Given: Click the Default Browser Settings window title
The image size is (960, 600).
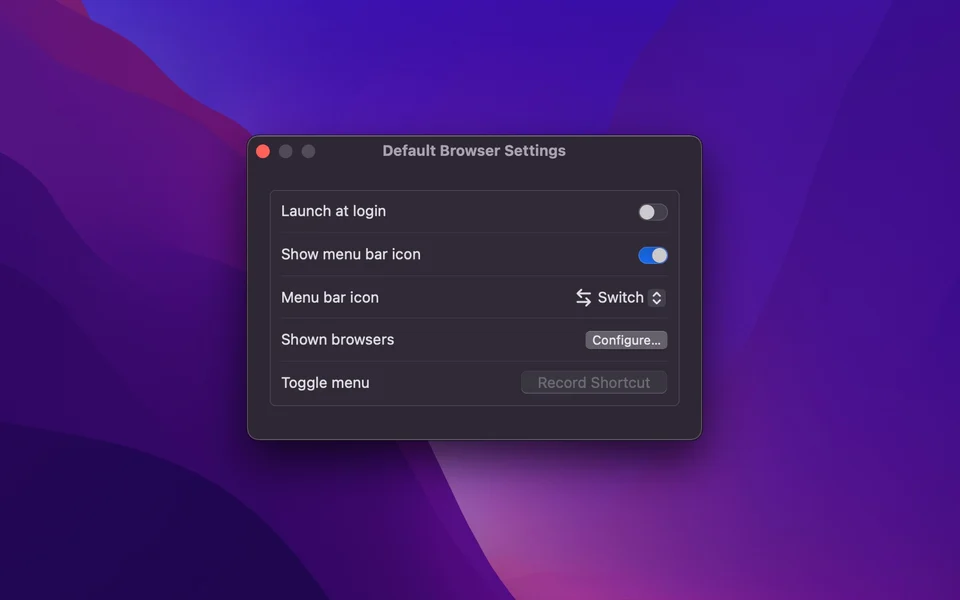Looking at the screenshot, I should click(x=474, y=151).
